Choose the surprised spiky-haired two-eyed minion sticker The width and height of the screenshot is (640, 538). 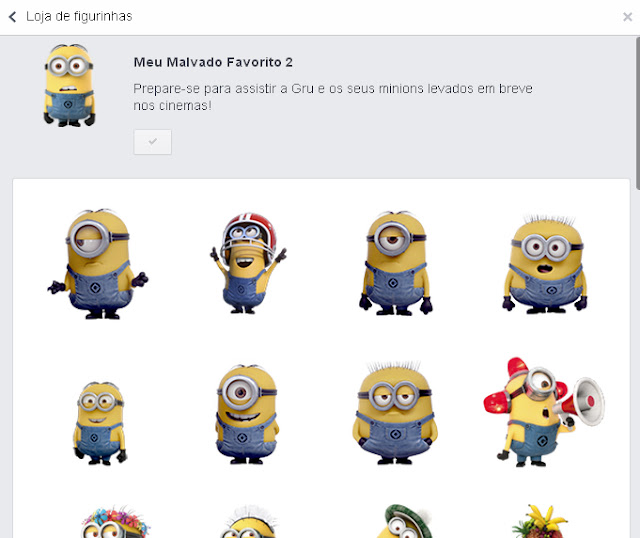(545, 264)
